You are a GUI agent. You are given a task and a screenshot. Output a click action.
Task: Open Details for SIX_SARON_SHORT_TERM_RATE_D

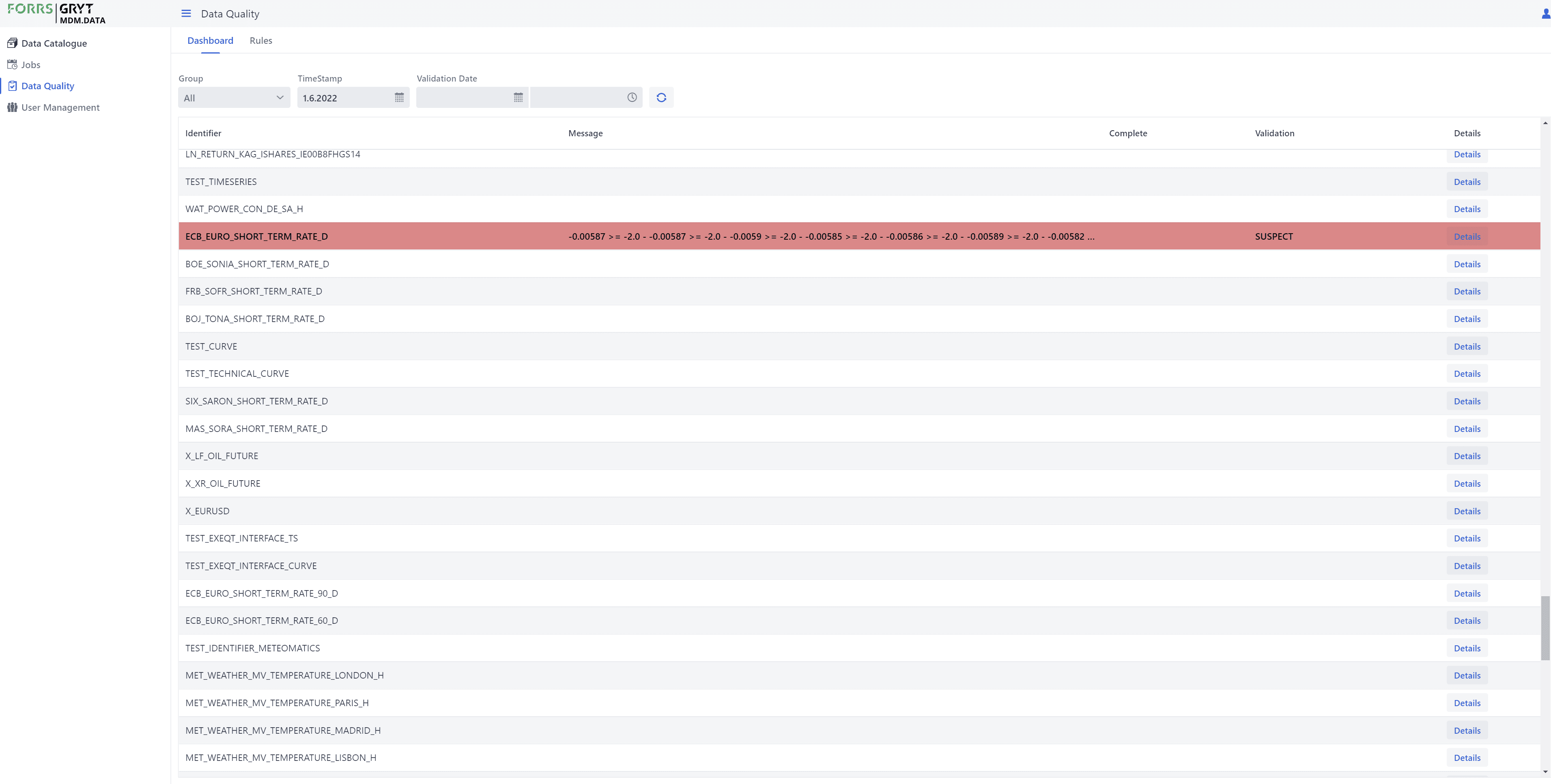pos(1467,401)
